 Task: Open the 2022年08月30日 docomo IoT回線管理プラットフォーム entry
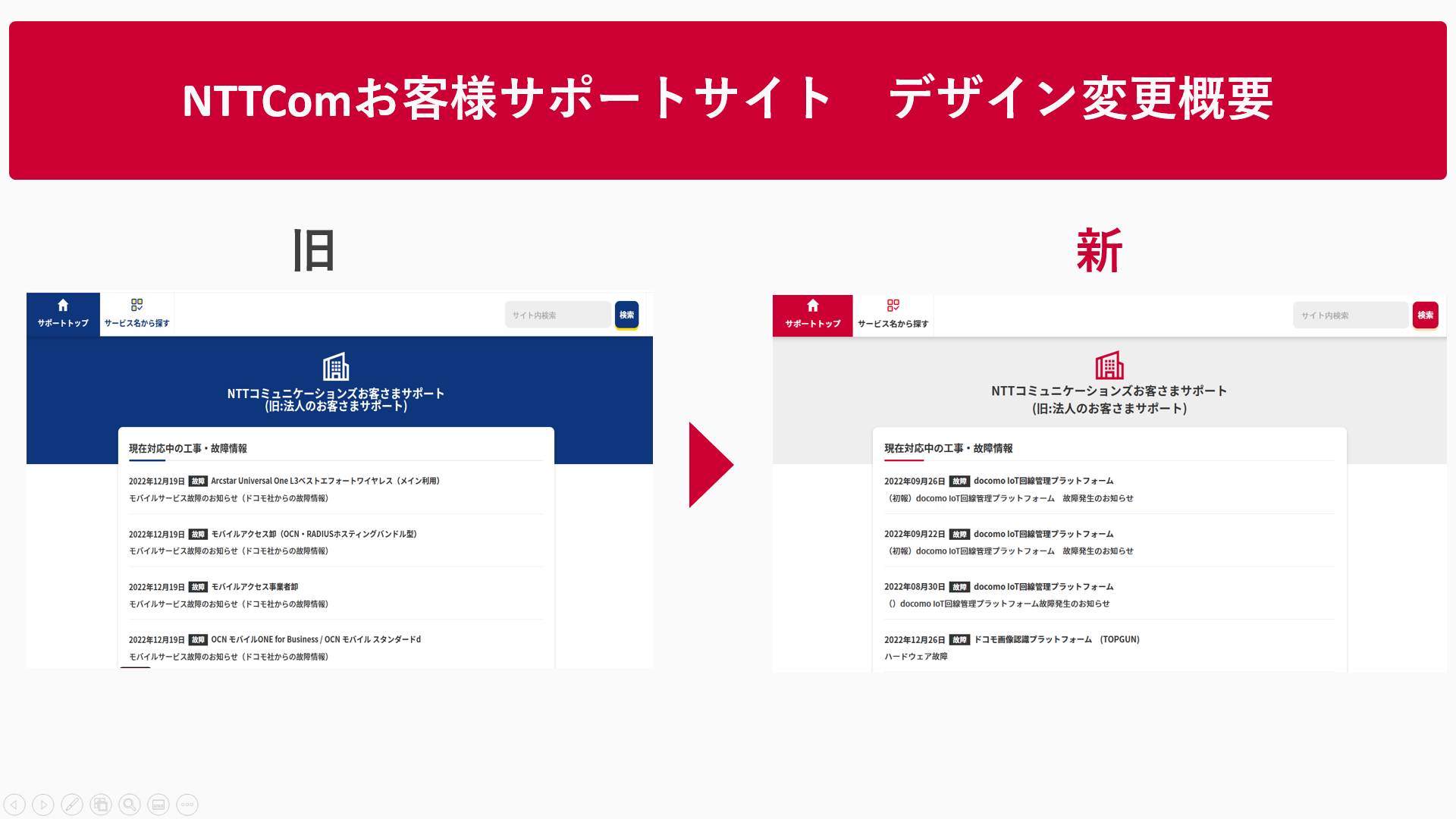1043,587
